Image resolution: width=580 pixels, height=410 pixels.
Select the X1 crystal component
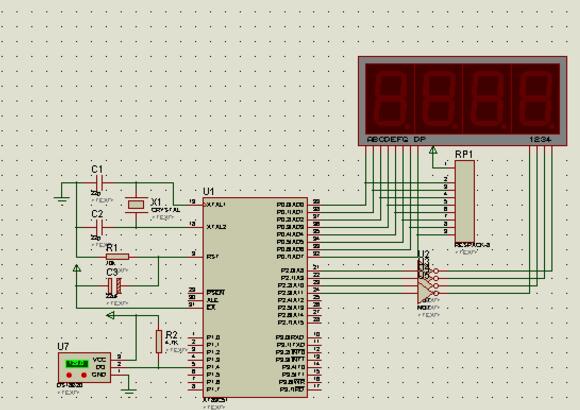136,204
